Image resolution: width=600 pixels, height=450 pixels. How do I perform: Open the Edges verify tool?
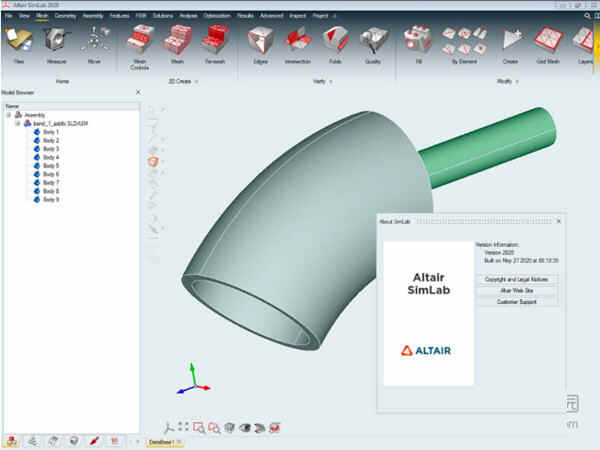[260, 45]
